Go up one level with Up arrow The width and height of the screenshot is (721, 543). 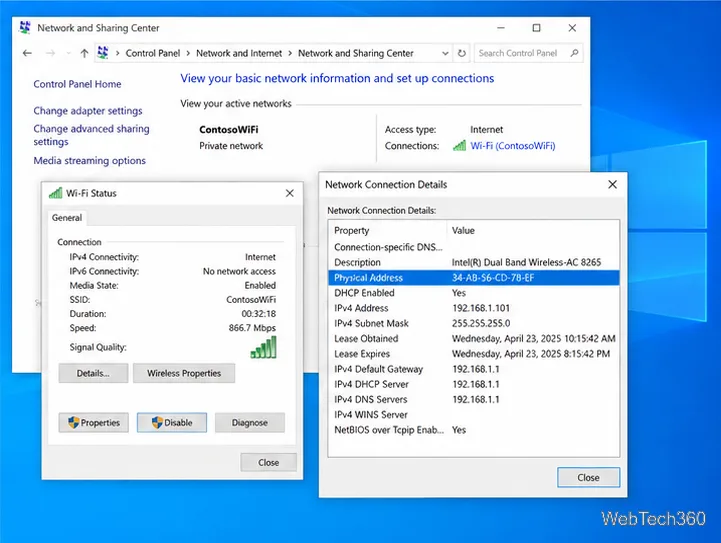coord(84,53)
